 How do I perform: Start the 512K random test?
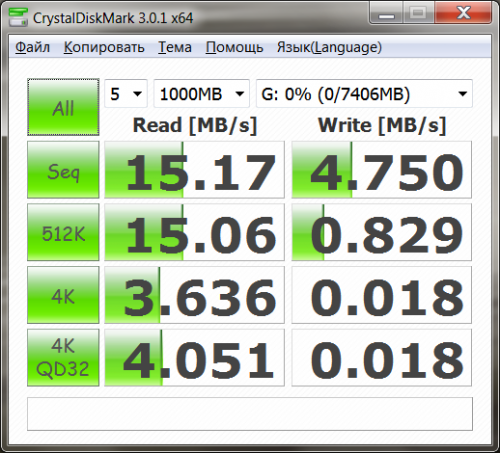(x=63, y=232)
